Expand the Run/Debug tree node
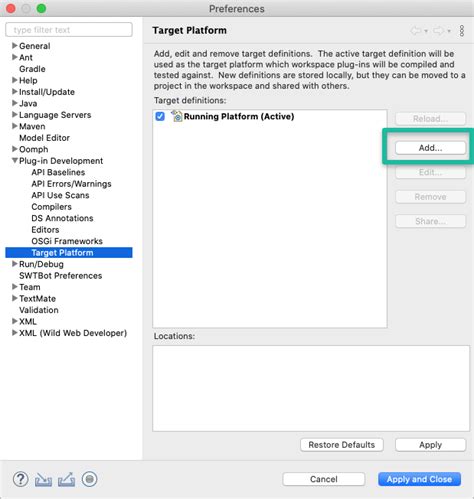Viewport: 474px width, 499px height. point(14,264)
